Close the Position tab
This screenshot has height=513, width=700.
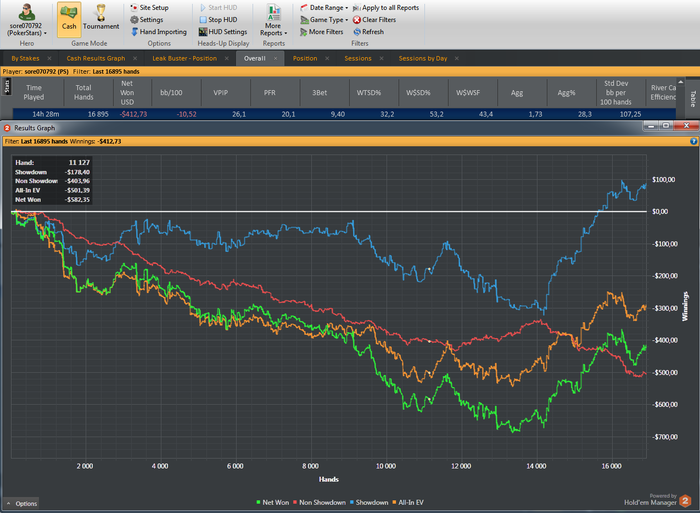pos(327,58)
